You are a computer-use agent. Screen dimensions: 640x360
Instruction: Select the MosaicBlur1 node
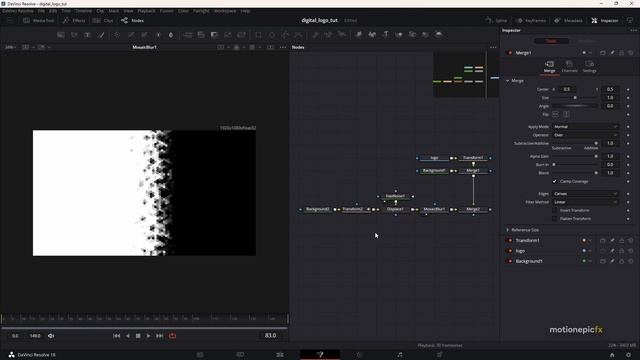tap(434, 209)
